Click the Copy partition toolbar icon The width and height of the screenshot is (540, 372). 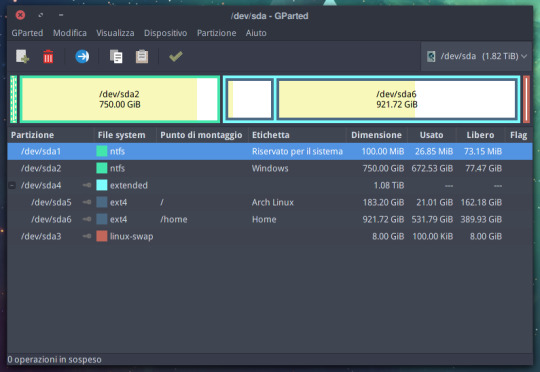click(x=116, y=56)
